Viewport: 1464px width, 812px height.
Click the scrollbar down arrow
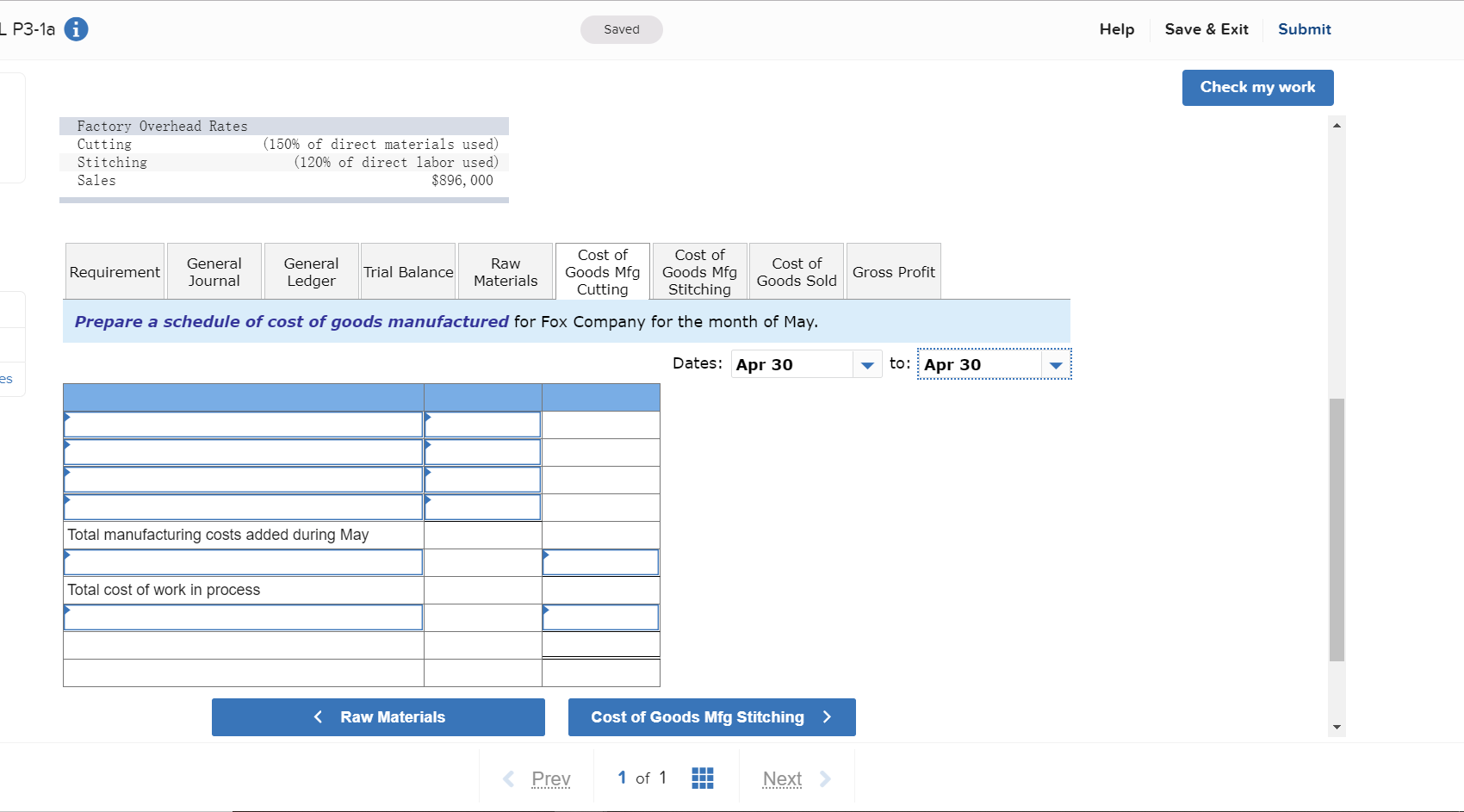[x=1337, y=727]
